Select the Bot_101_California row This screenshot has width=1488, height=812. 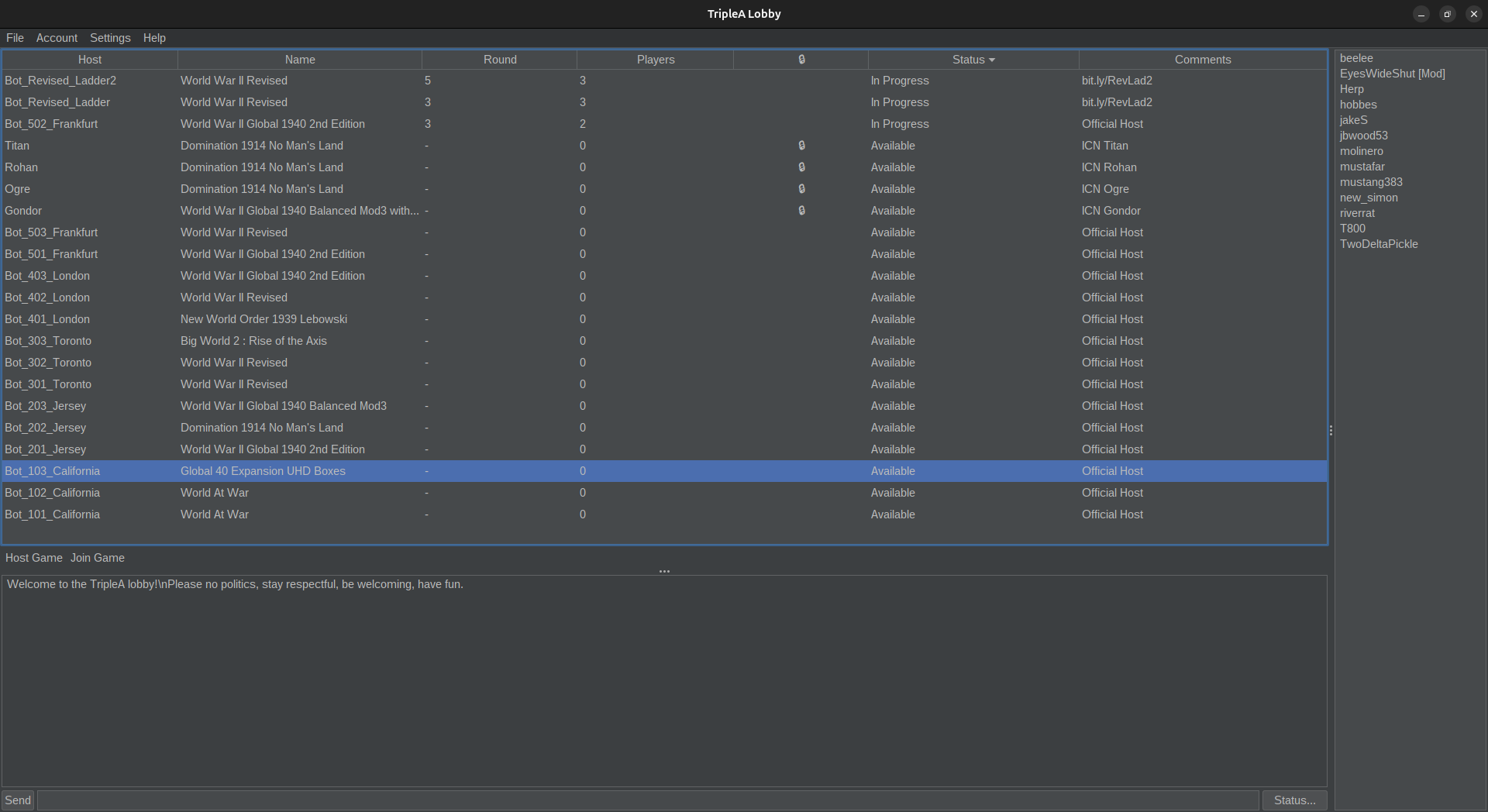[664, 514]
